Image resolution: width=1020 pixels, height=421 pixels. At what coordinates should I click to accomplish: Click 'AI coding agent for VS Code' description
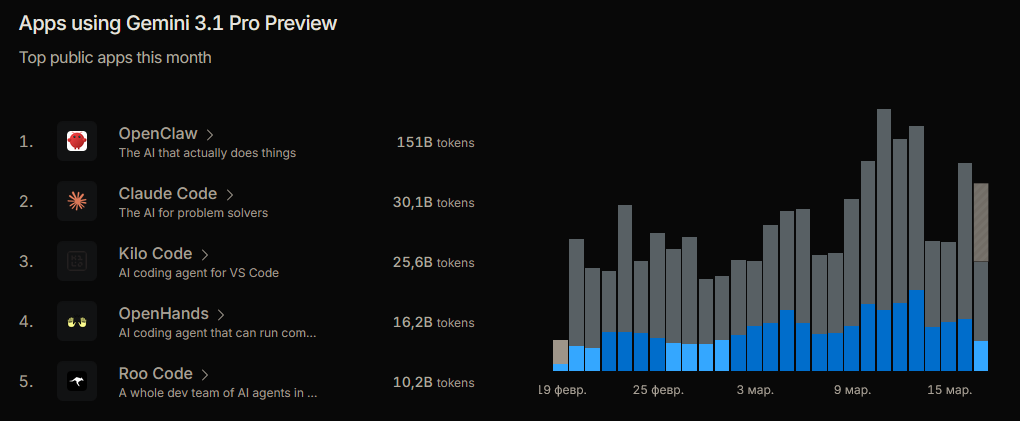coord(198,273)
